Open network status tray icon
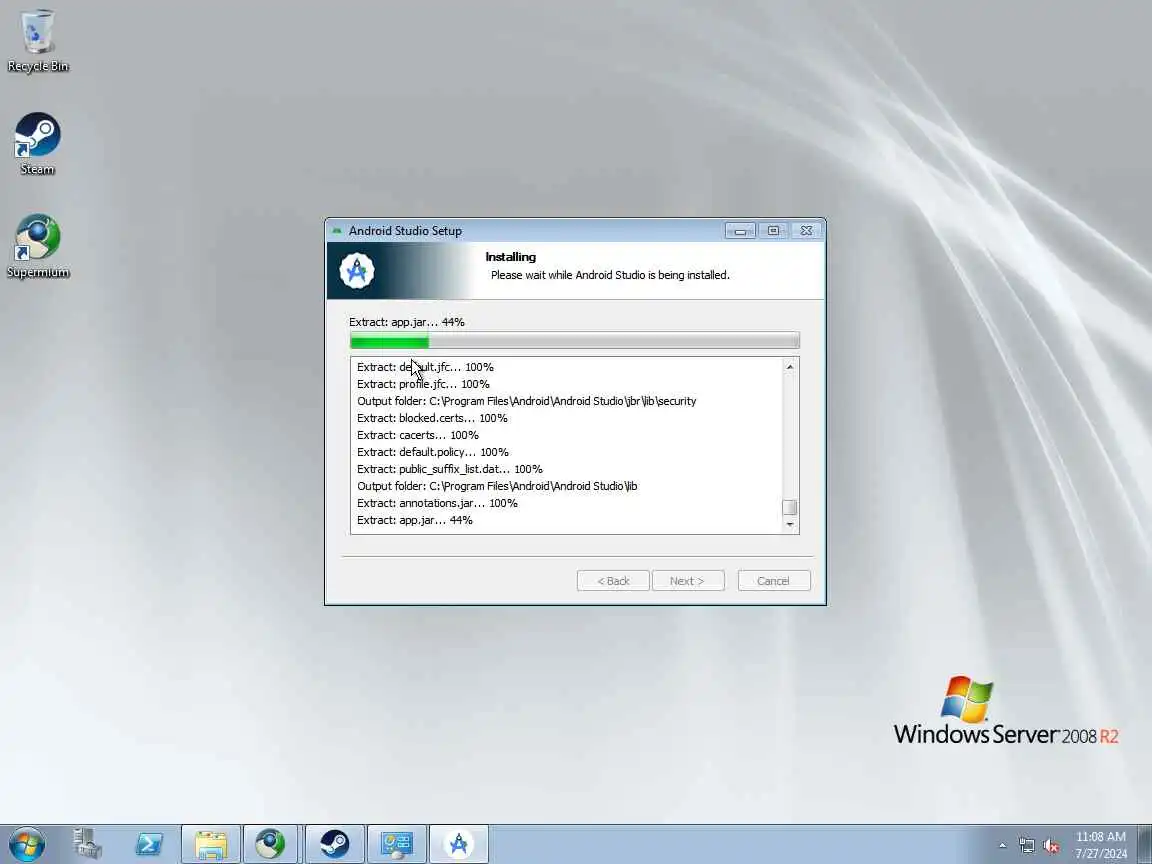Screen dimensions: 1152x864 [1026, 846]
